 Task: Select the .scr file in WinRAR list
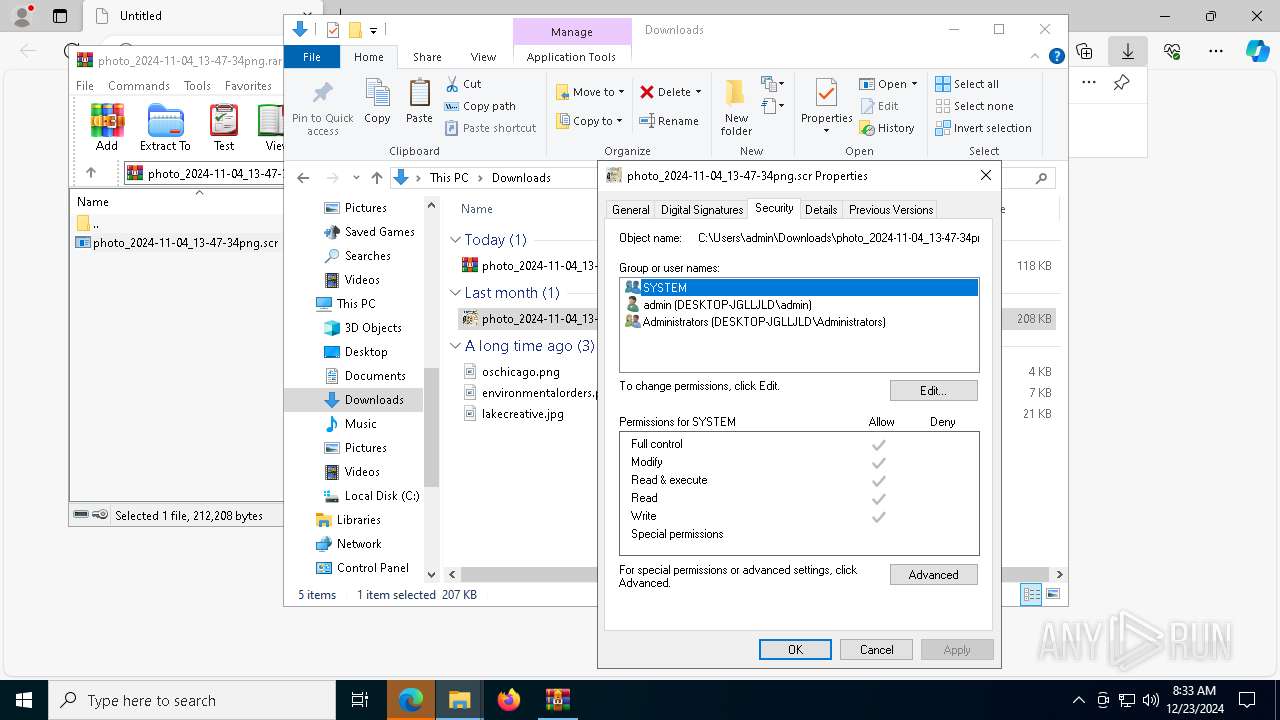[x=178, y=243]
